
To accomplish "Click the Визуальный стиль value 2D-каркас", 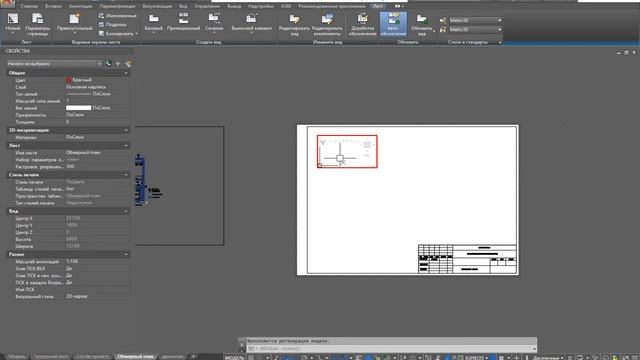I will [x=77, y=296].
